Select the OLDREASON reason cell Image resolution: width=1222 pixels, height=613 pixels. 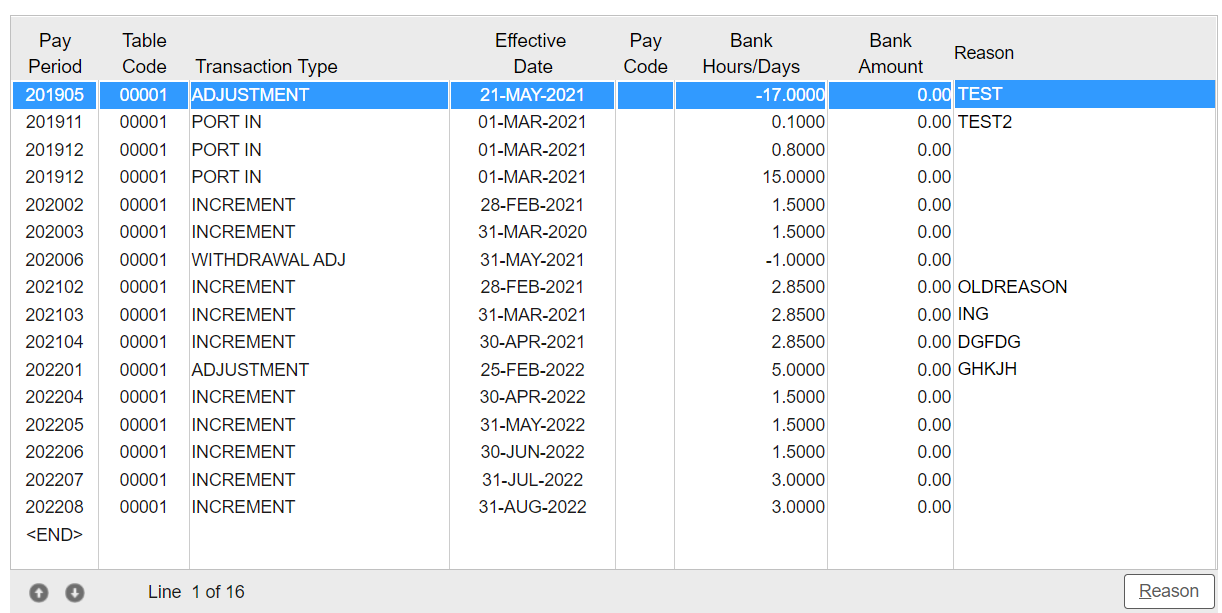click(x=1012, y=287)
